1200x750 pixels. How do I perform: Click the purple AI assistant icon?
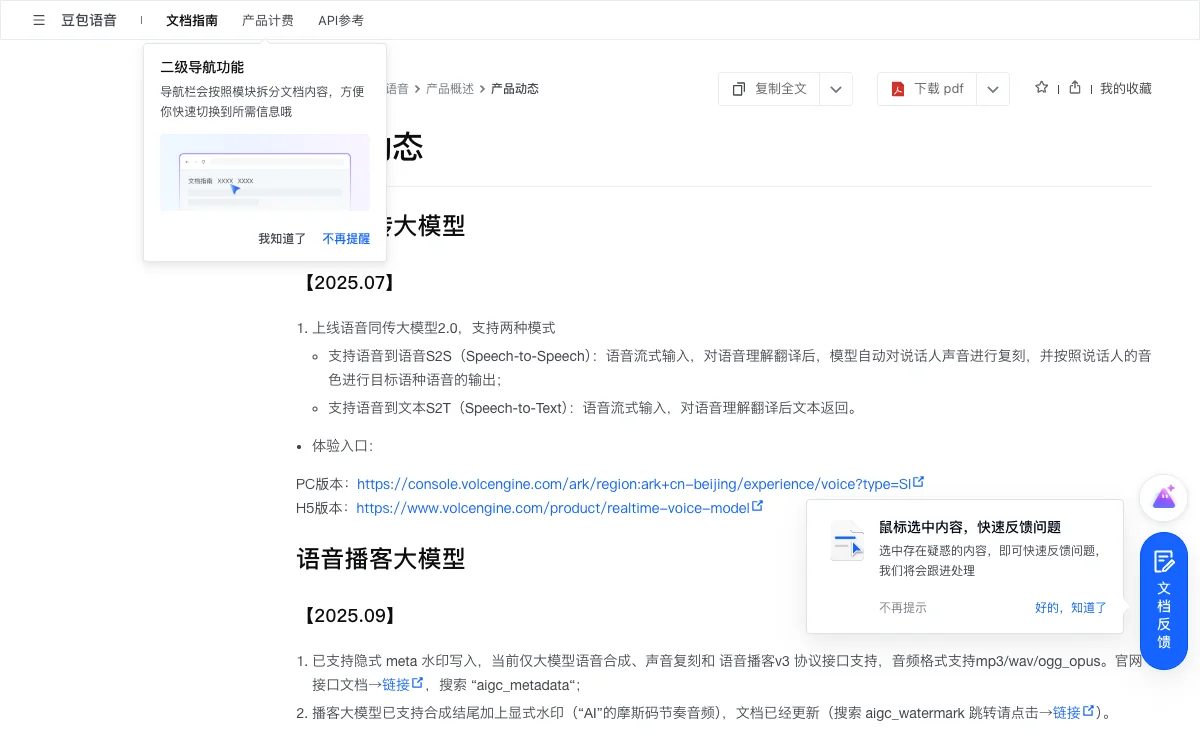tap(1164, 497)
